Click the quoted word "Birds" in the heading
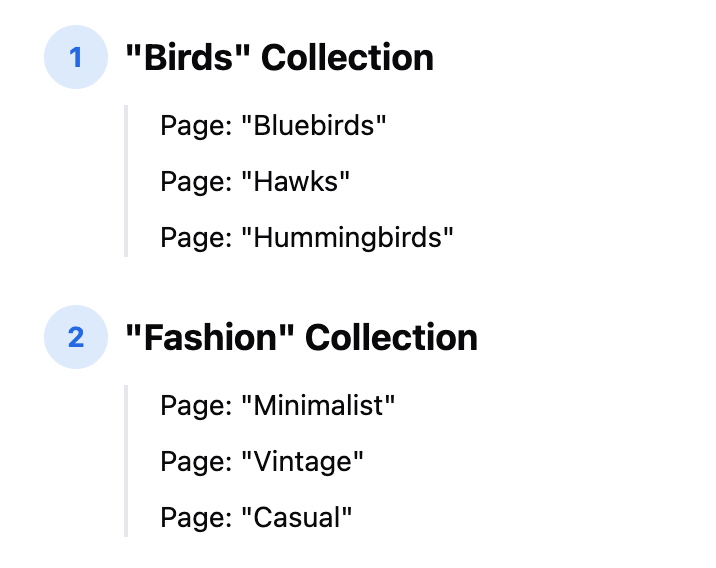Image resolution: width=716 pixels, height=568 pixels. pyautogui.click(x=188, y=57)
